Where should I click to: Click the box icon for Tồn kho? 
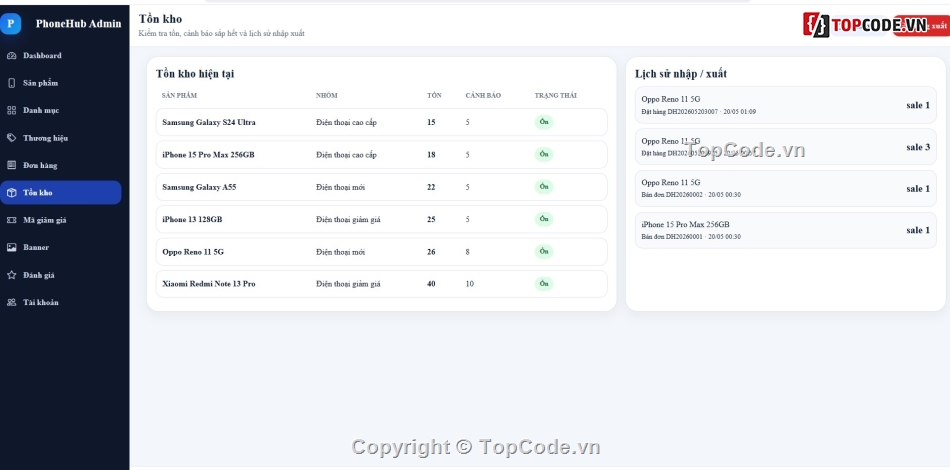point(12,193)
